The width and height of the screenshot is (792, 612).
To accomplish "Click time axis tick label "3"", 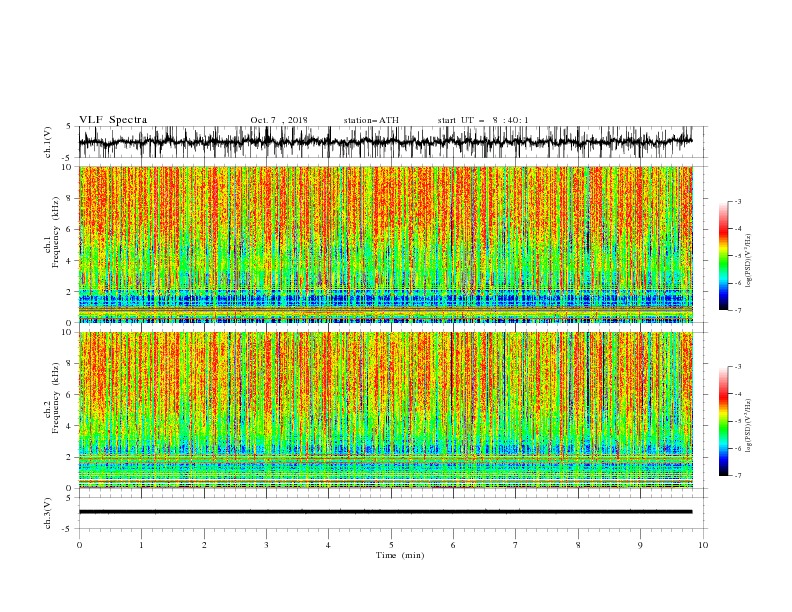I will (266, 545).
